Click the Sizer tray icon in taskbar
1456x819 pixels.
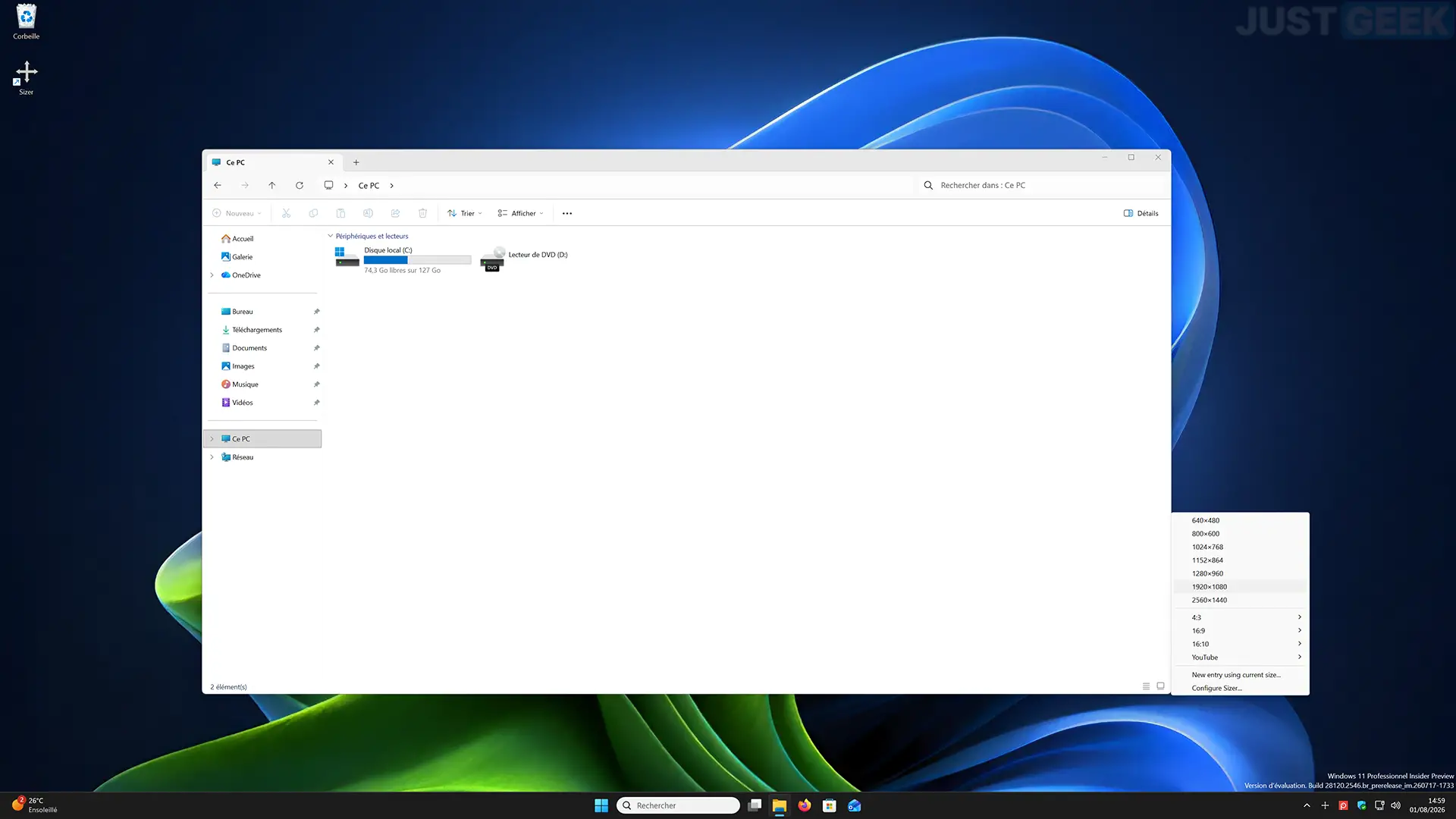tap(1325, 805)
